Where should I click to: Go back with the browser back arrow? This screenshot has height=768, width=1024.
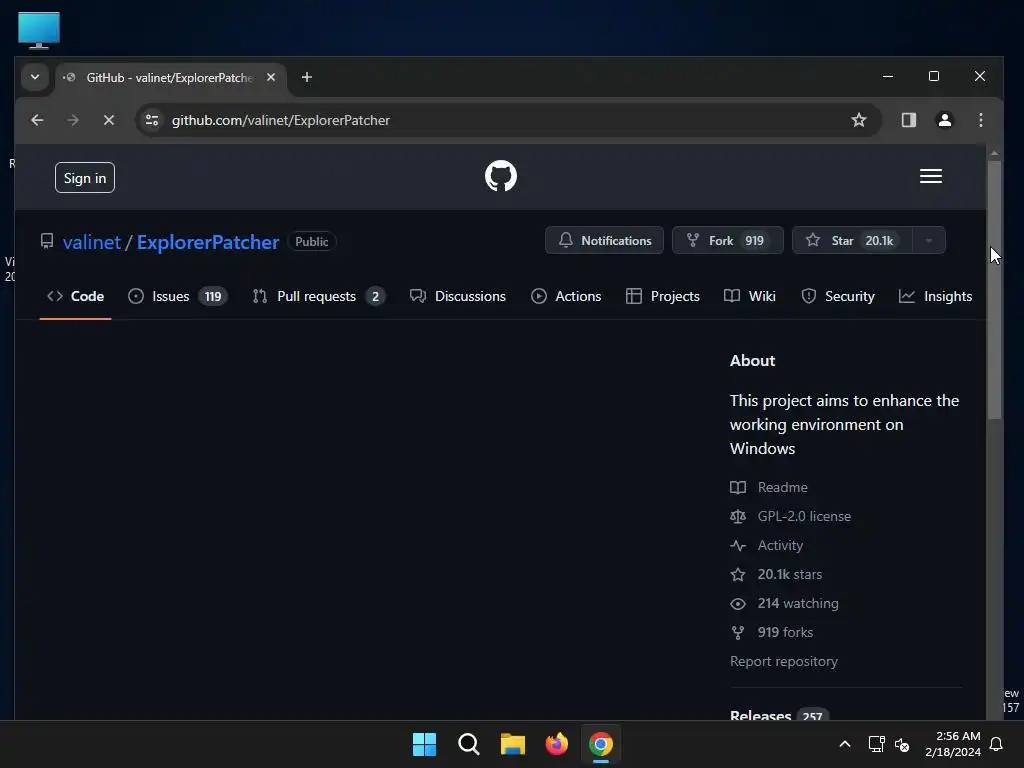(37, 120)
